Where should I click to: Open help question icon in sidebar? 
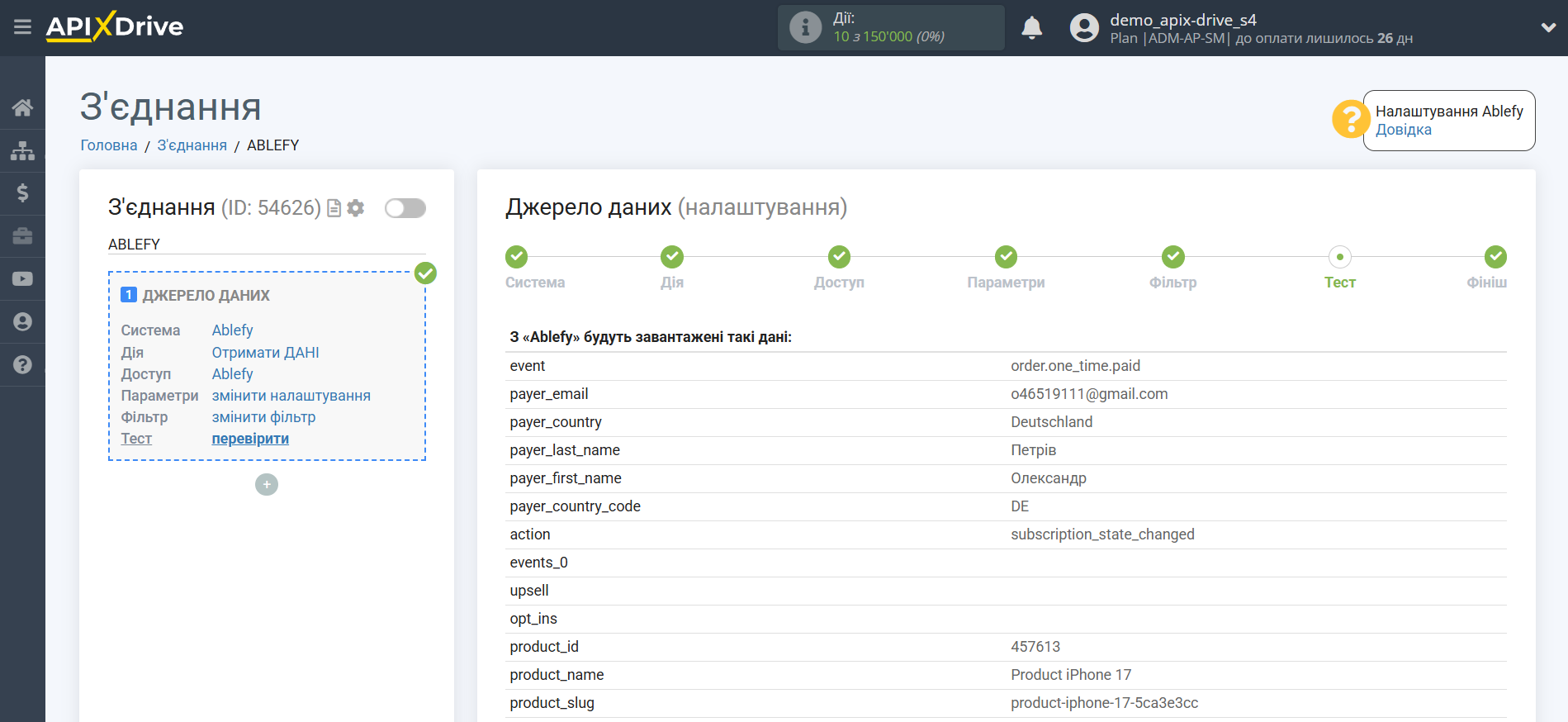22,364
